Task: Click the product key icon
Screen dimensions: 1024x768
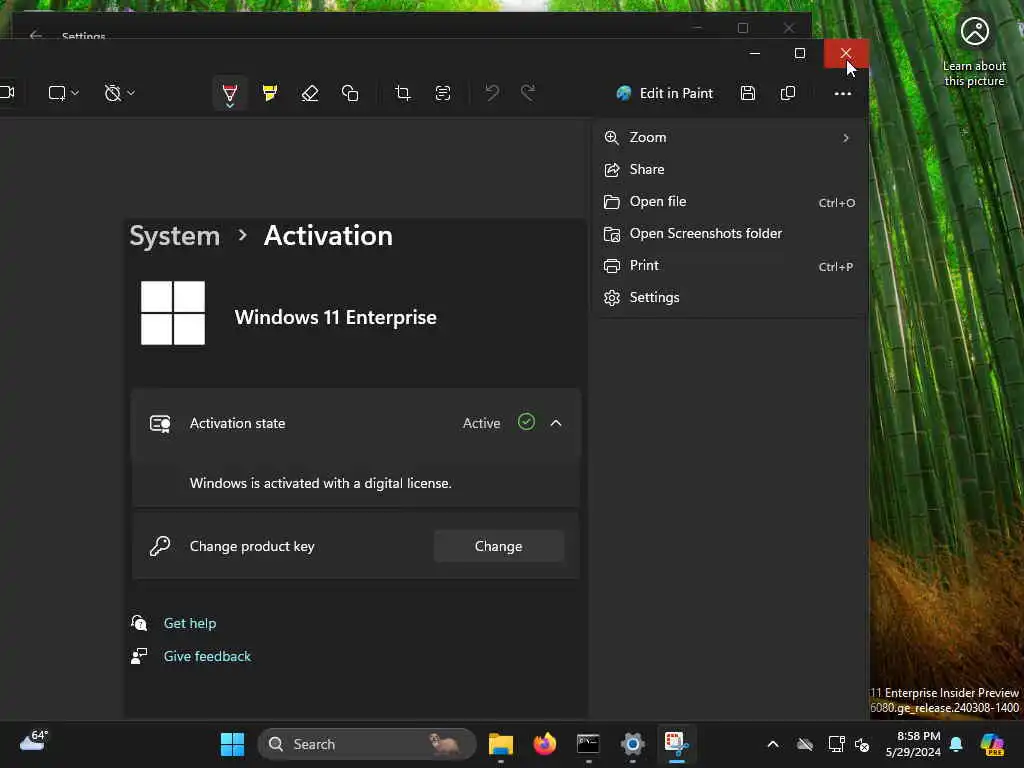Action: 160,546
